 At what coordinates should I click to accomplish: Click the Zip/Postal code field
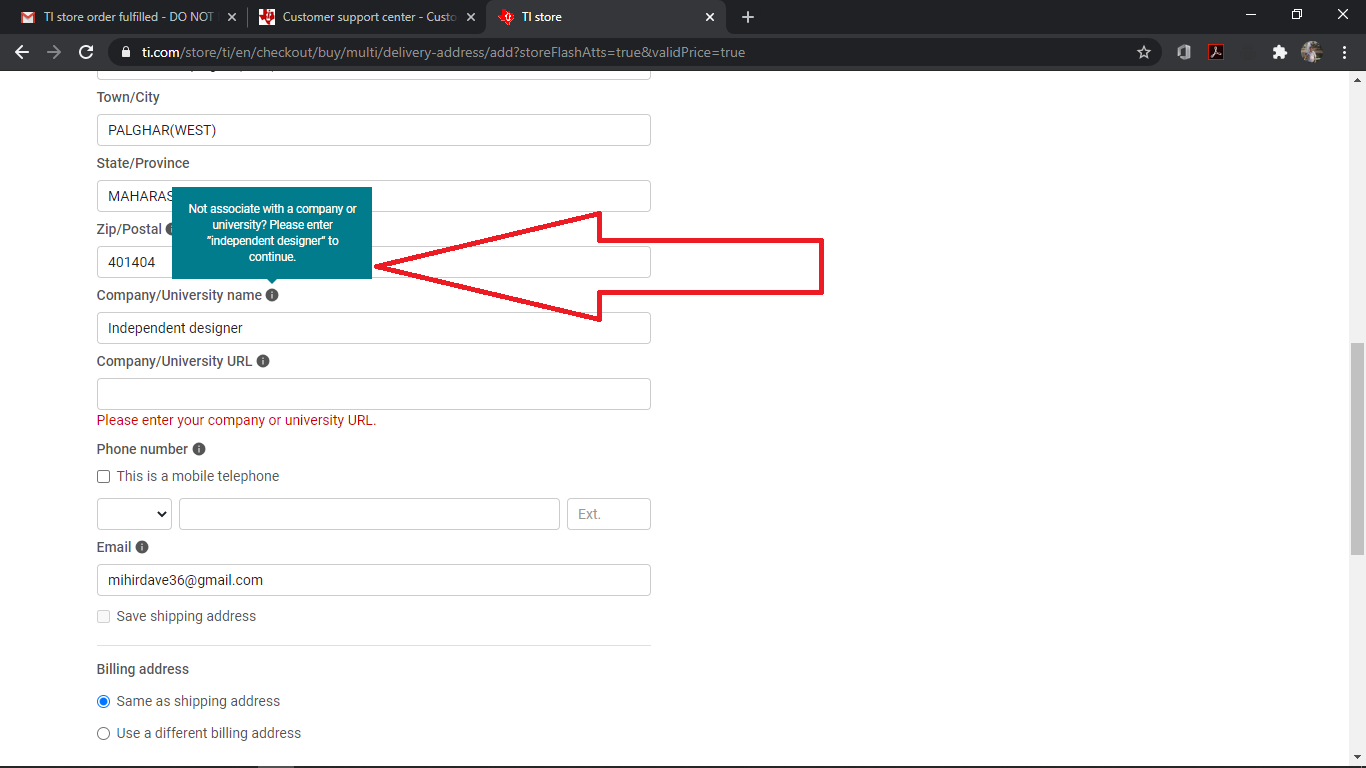[x=374, y=262]
